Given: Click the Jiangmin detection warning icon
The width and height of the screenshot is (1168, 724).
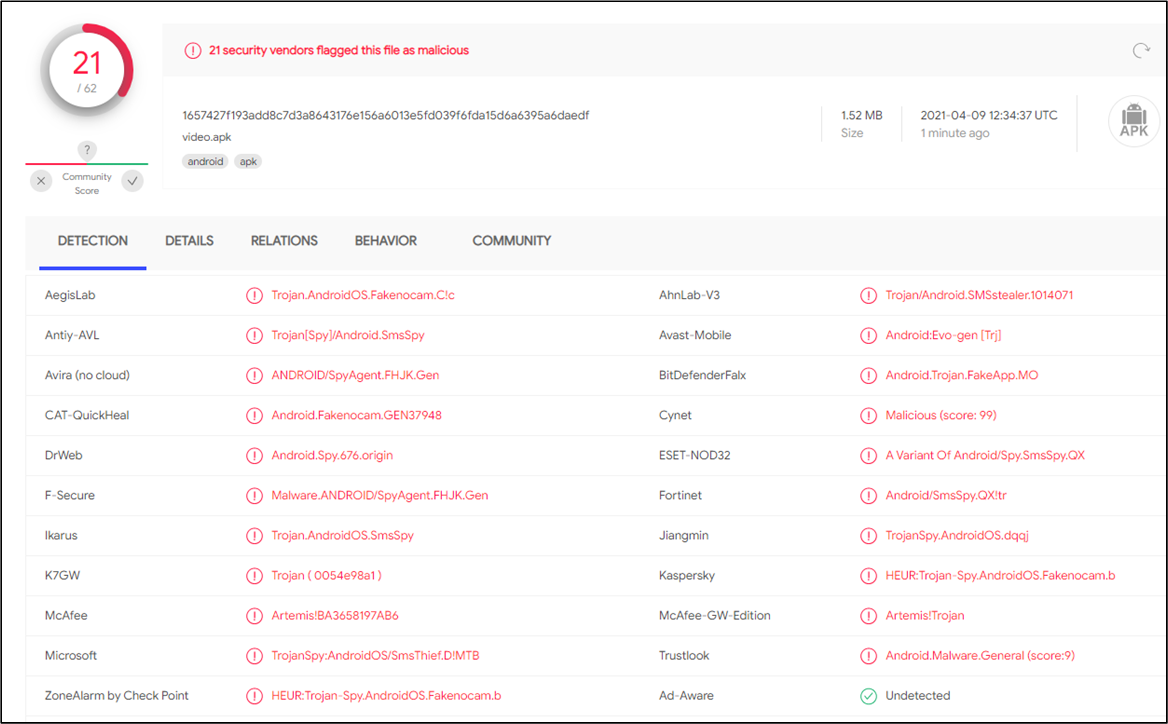Looking at the screenshot, I should click(869, 536).
